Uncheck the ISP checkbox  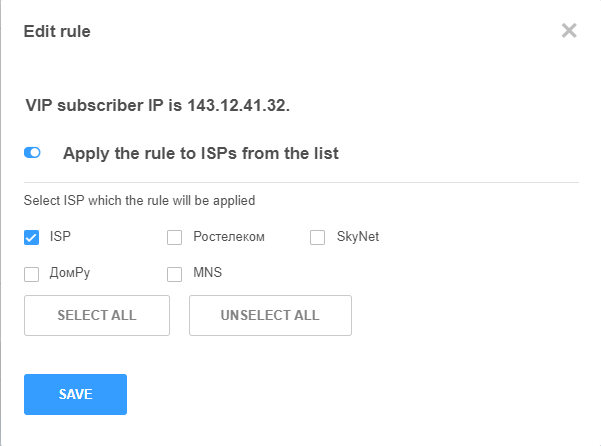coord(31,238)
